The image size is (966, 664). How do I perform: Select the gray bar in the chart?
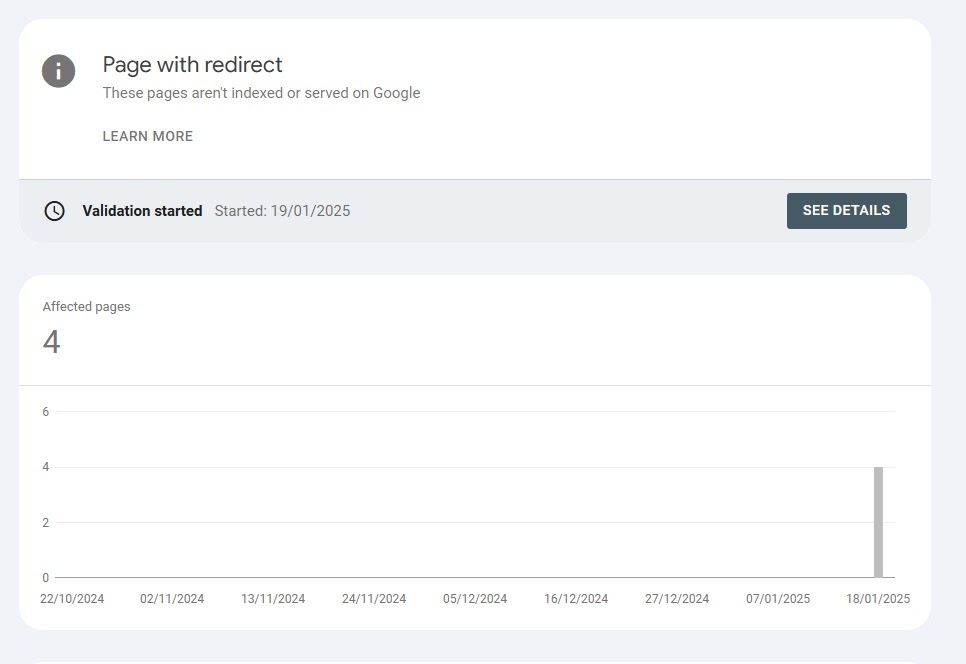click(878, 521)
